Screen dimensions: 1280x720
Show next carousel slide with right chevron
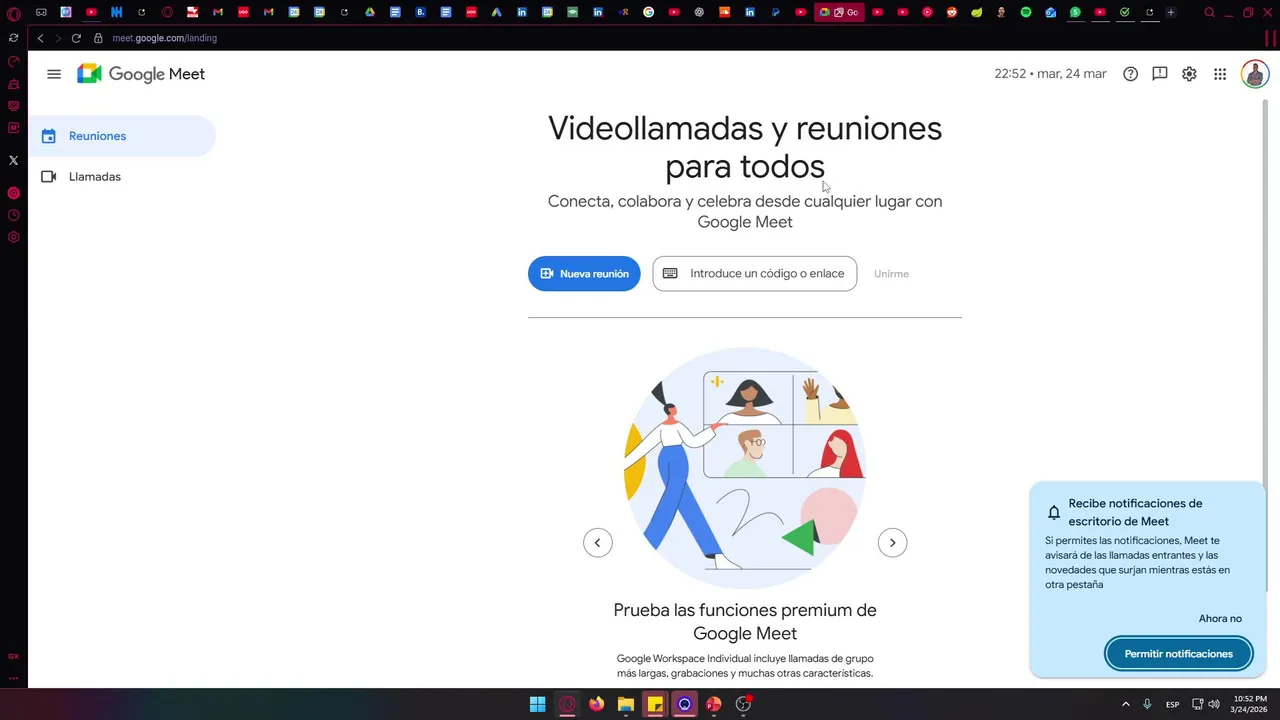click(892, 543)
